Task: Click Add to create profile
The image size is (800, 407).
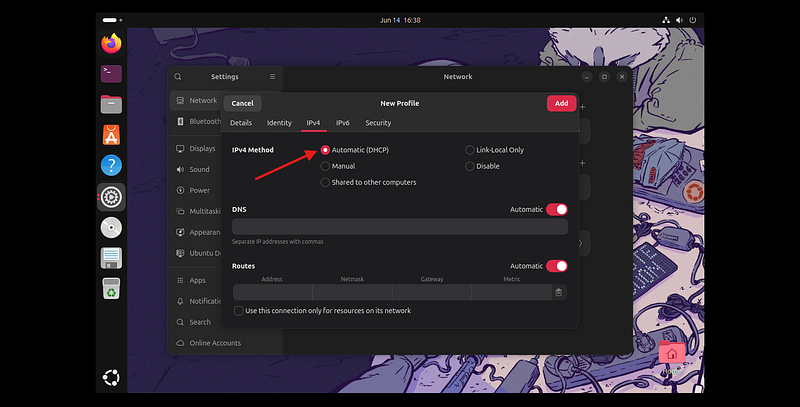Action: click(561, 104)
